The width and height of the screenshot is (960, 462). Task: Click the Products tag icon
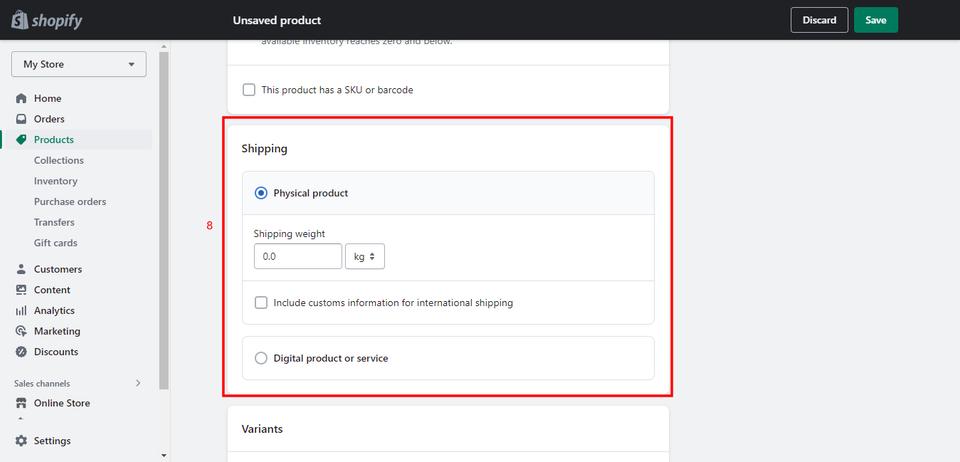point(21,140)
